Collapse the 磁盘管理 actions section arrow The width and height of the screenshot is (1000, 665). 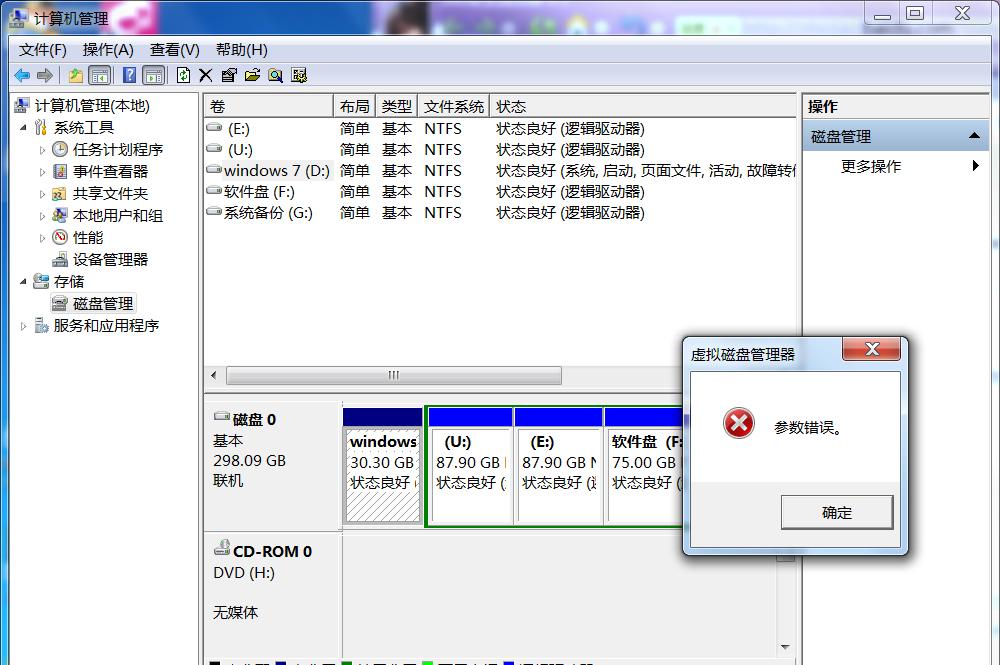[974, 135]
